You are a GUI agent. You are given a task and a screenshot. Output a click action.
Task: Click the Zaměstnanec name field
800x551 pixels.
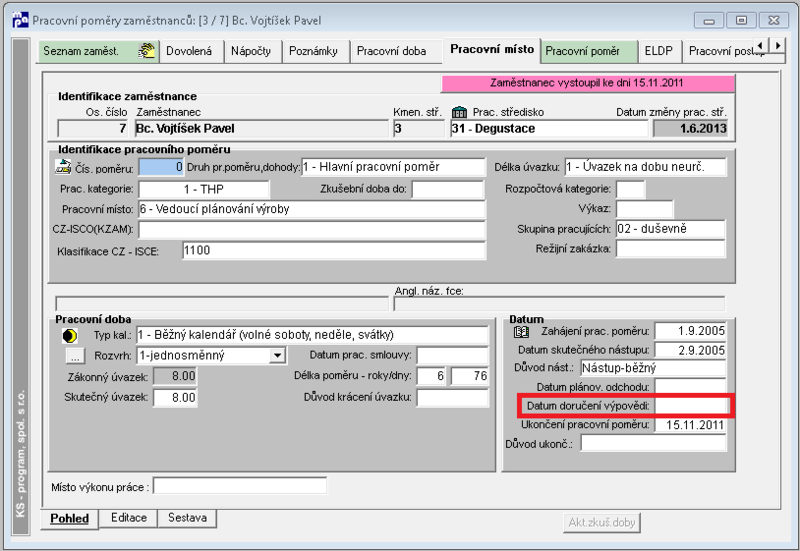261,129
